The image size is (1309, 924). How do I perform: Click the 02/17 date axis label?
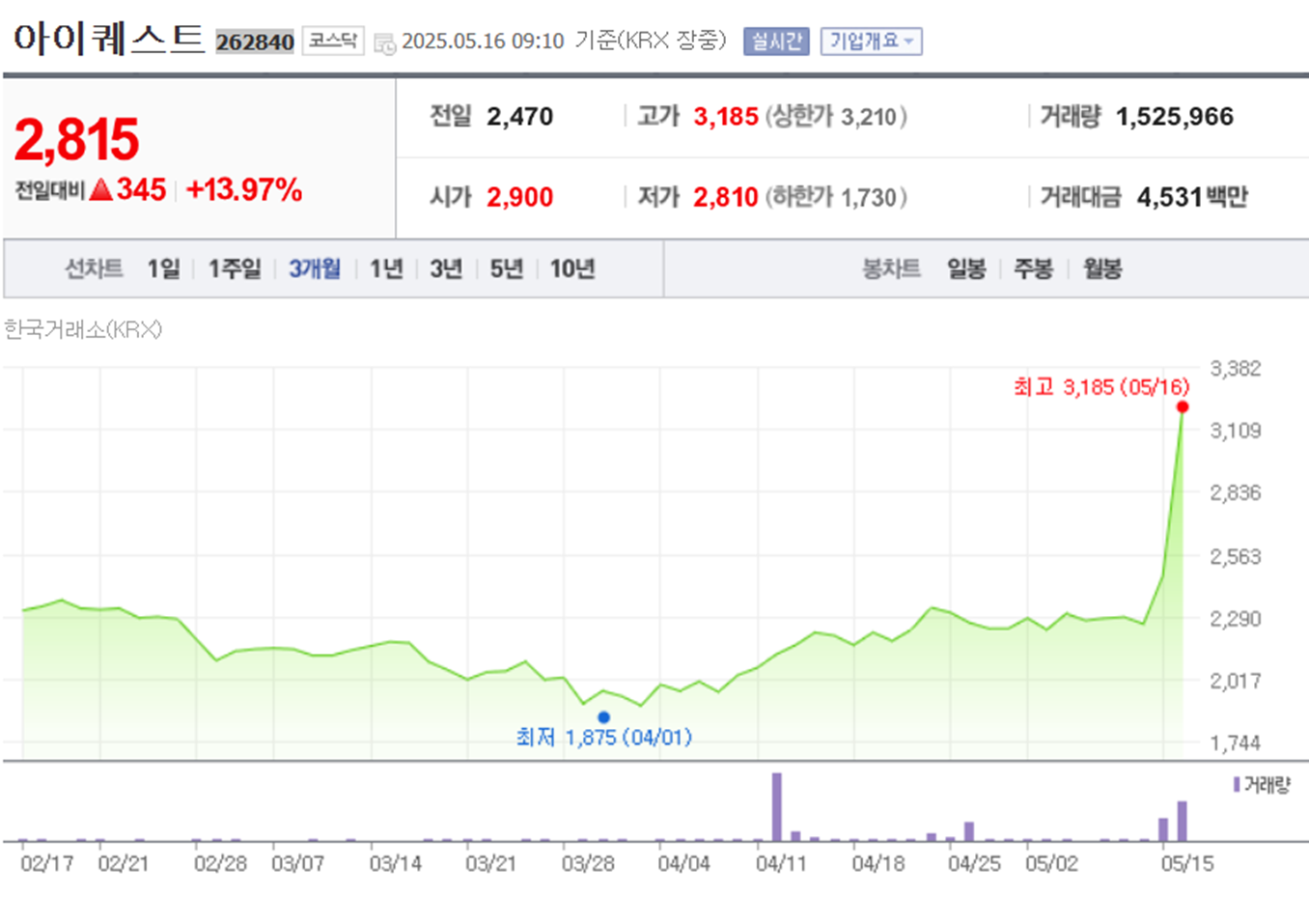coord(47,863)
